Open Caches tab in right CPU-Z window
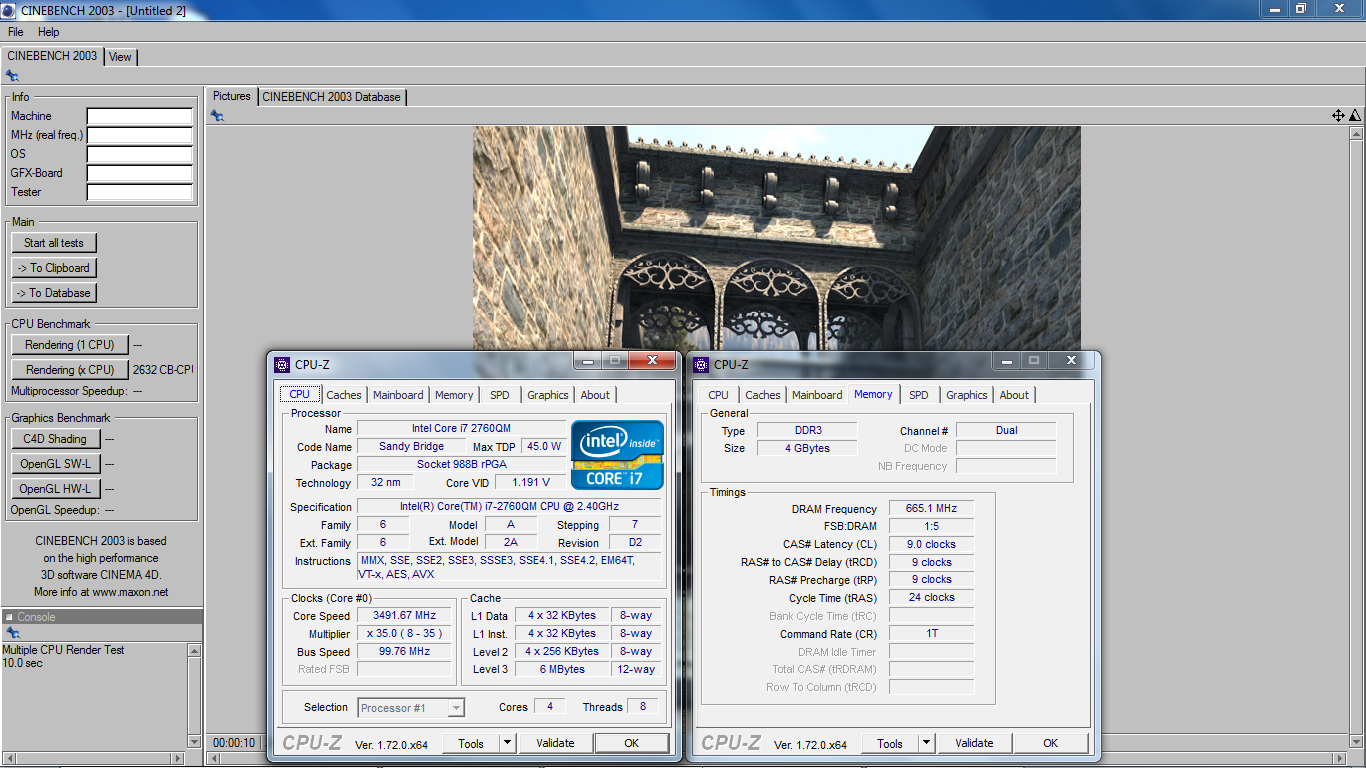 coord(763,395)
